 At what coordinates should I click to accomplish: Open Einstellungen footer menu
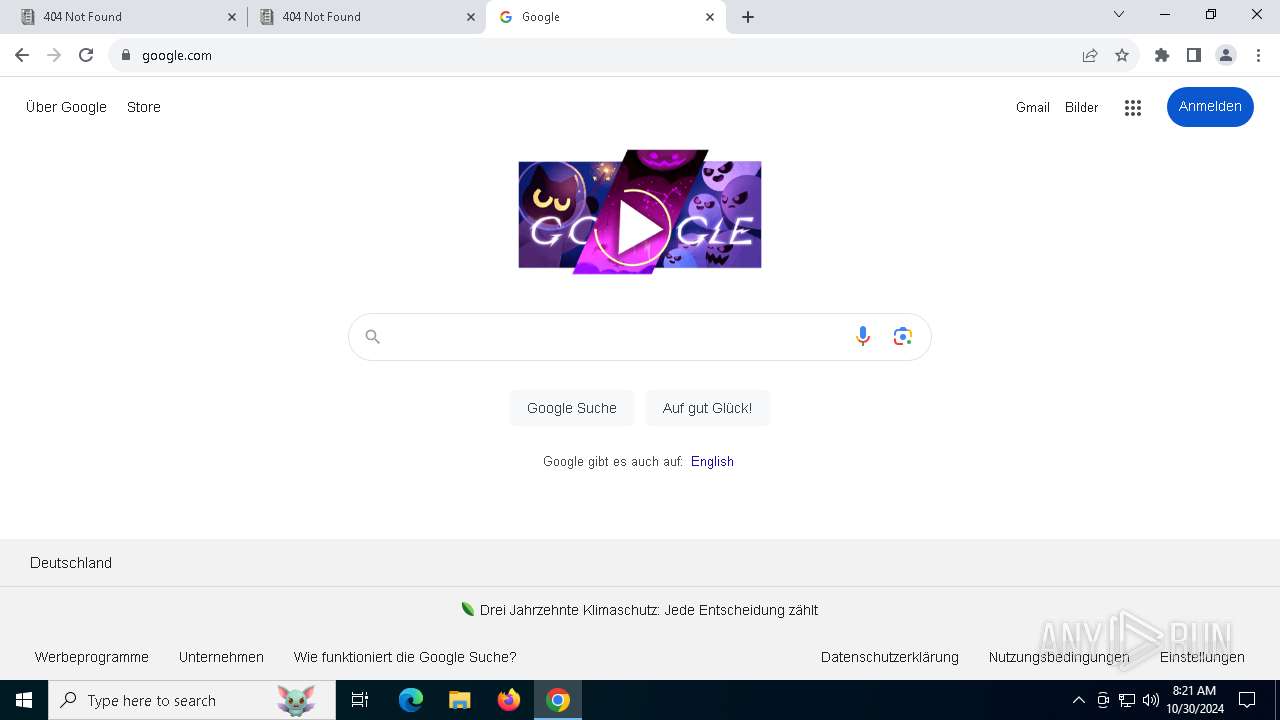tap(1202, 657)
